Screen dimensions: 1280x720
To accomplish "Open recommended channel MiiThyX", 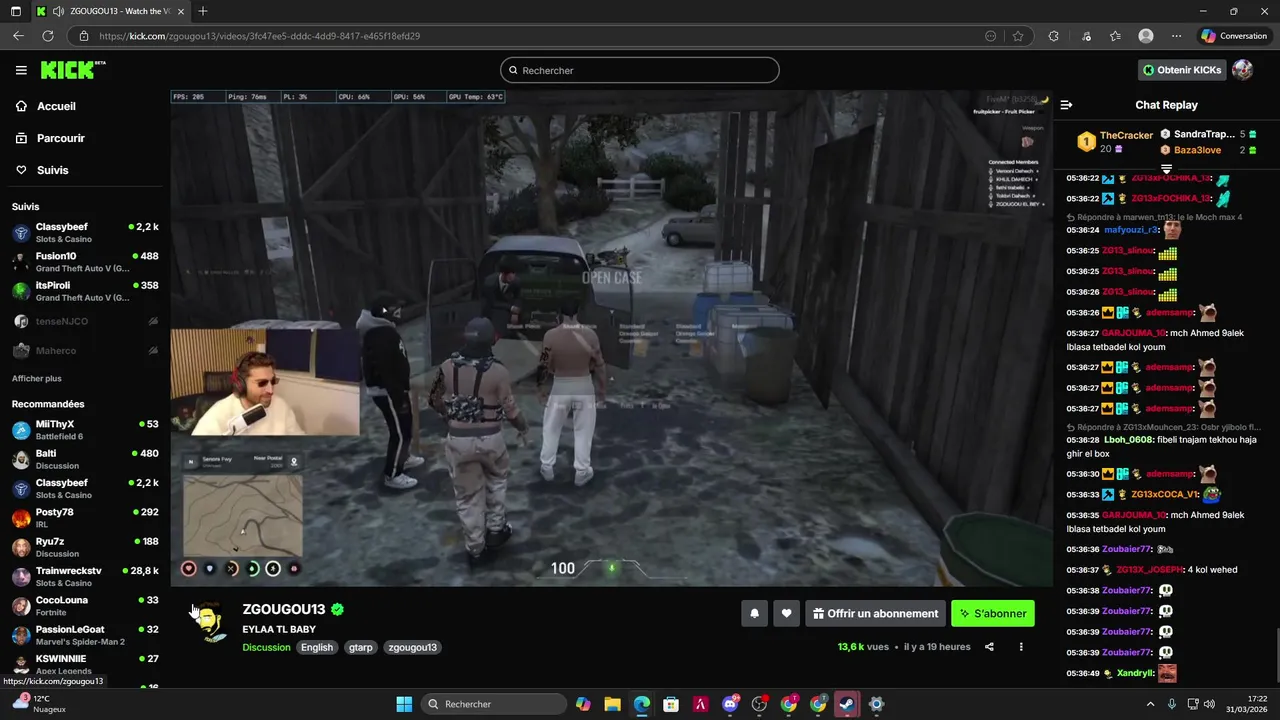I will tap(85, 430).
